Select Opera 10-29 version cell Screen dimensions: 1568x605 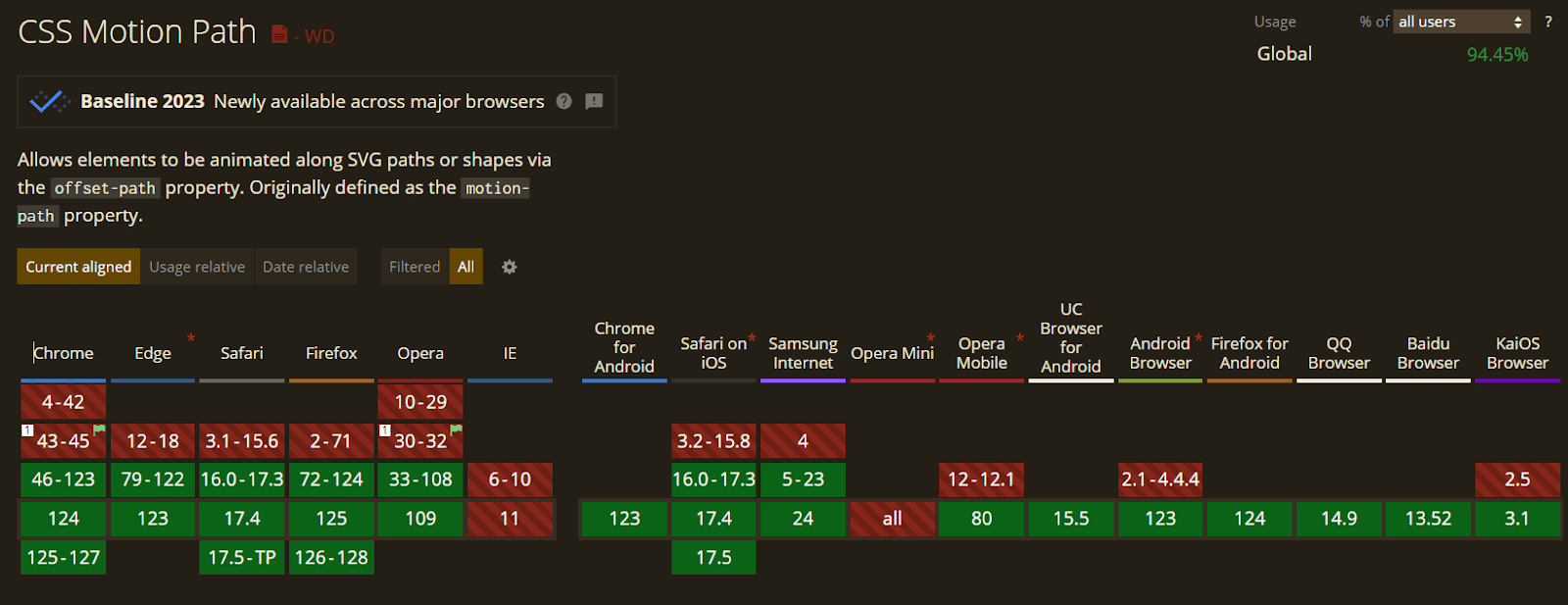coord(420,402)
